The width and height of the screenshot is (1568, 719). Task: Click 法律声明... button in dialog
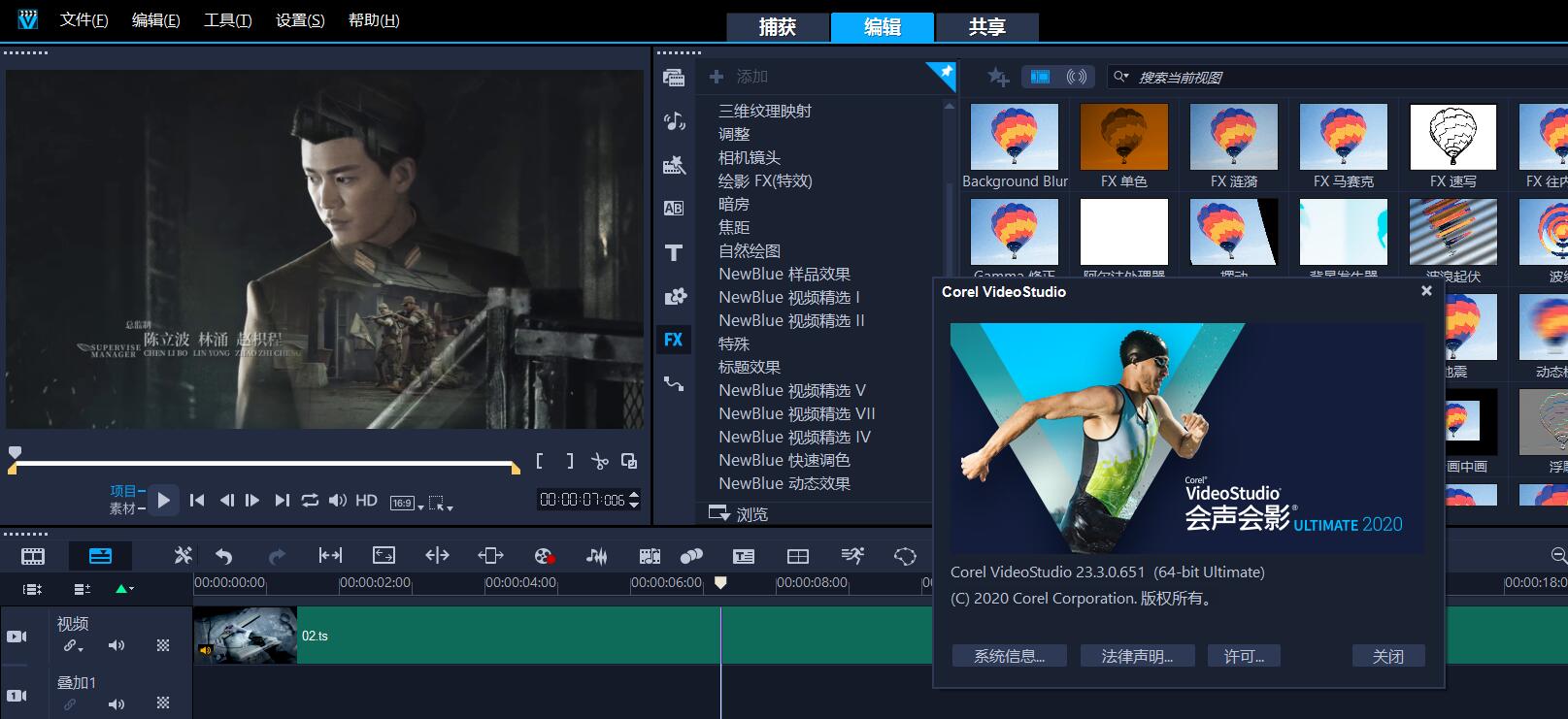pos(1137,657)
